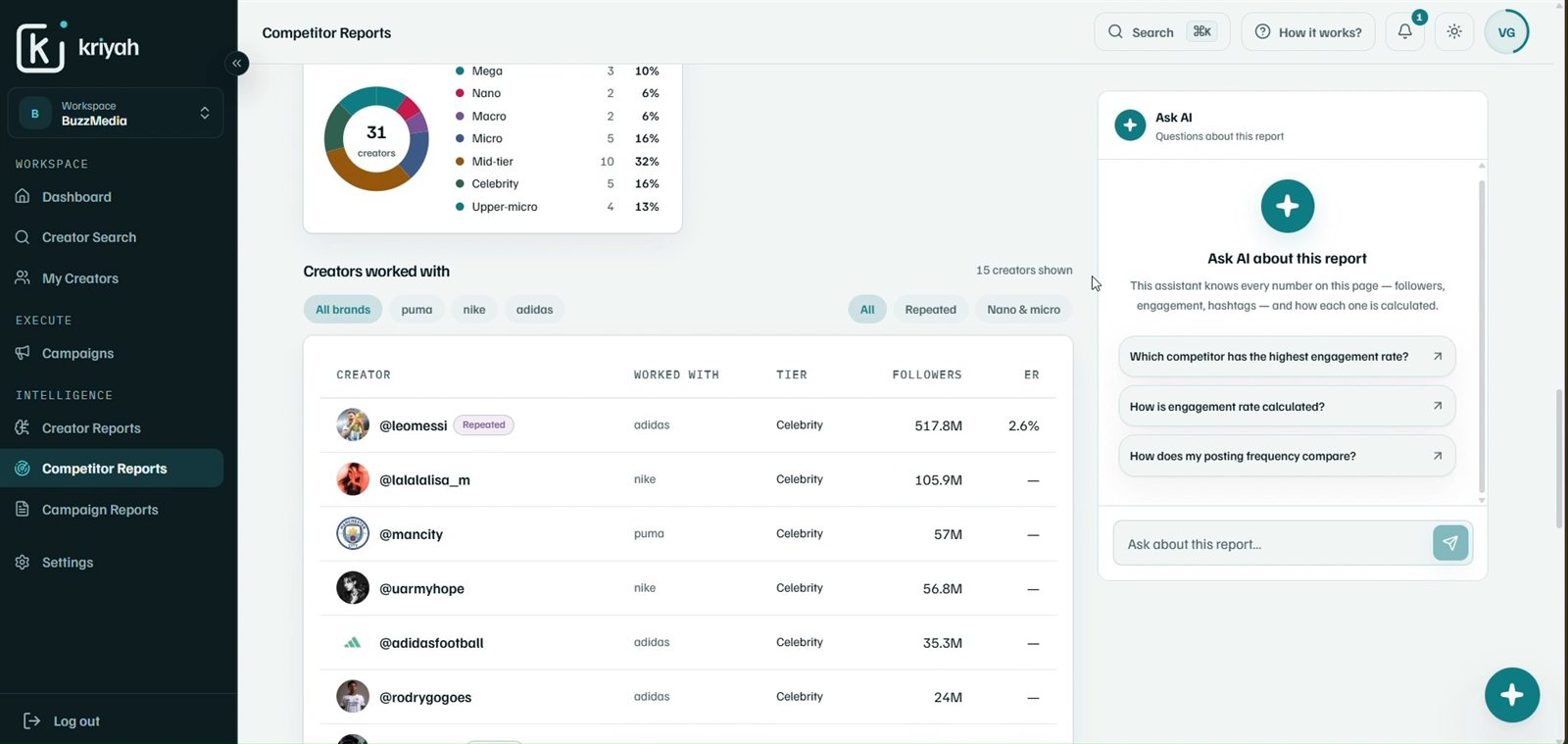Toggle the light/dark theme

click(1454, 32)
